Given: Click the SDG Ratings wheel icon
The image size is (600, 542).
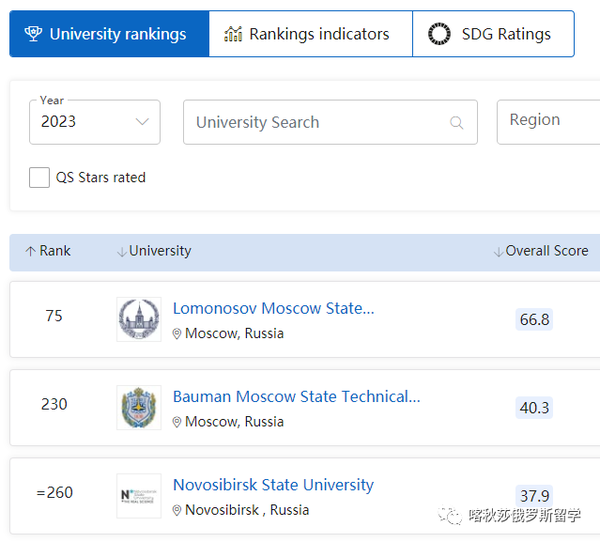Looking at the screenshot, I should coord(439,34).
